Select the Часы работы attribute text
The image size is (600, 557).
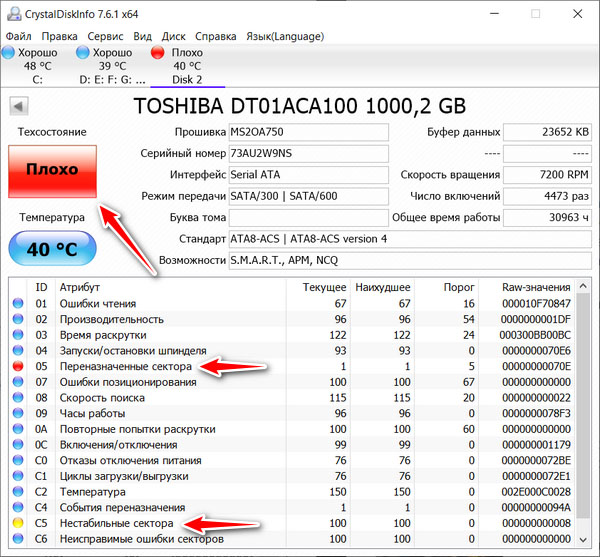point(92,414)
